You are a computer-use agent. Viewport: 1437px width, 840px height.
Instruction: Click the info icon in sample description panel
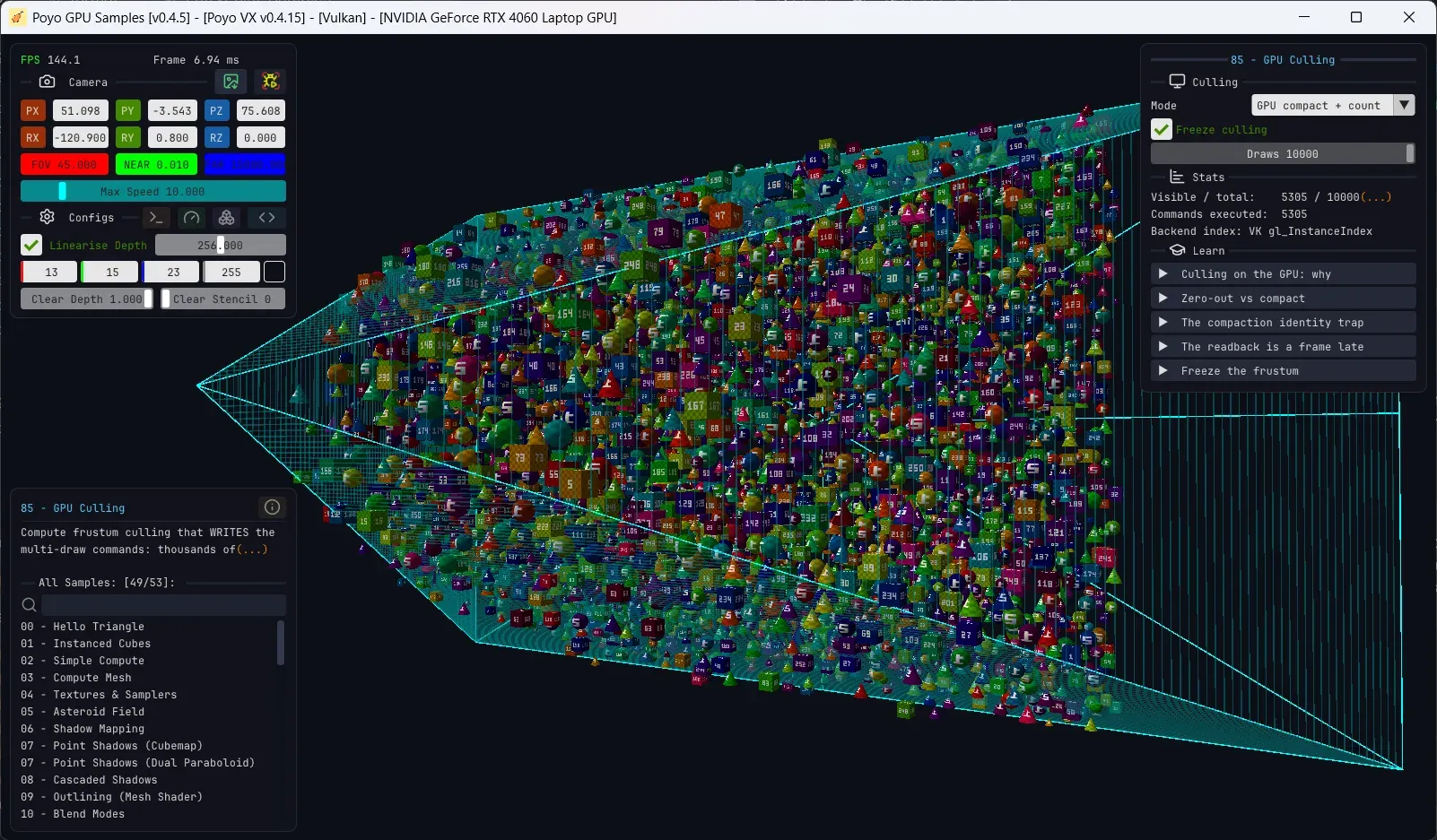point(273,507)
